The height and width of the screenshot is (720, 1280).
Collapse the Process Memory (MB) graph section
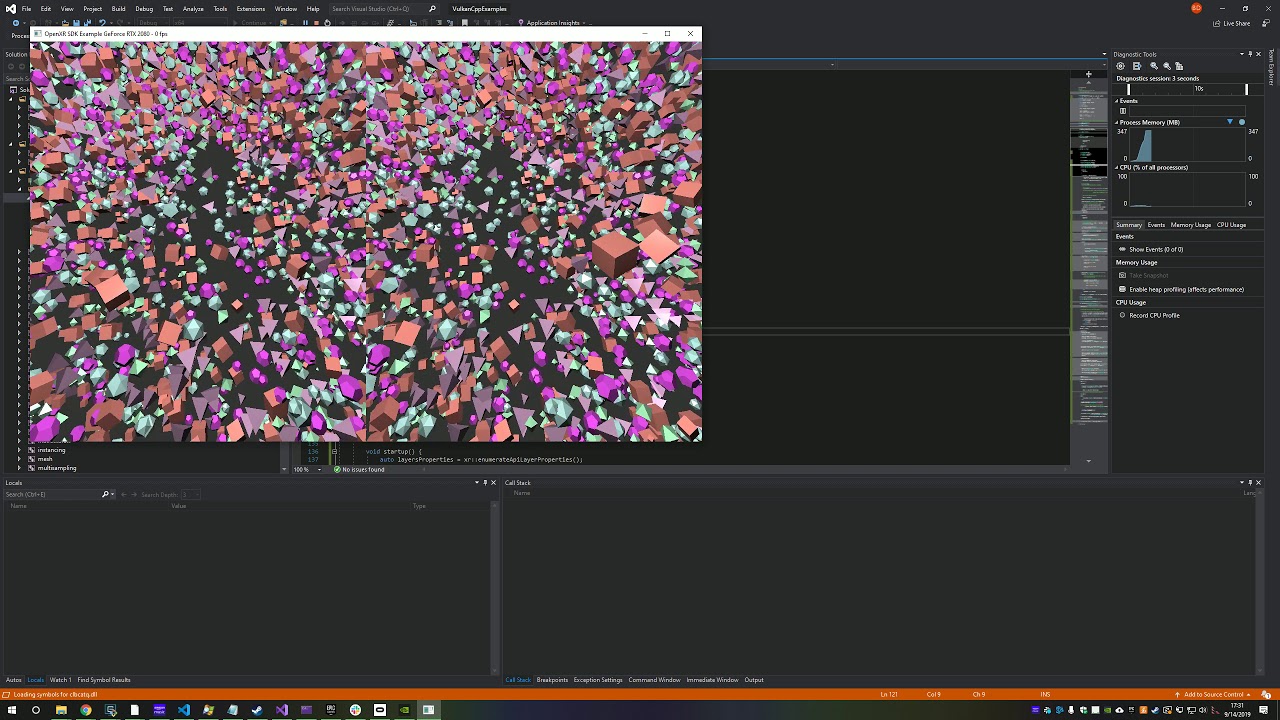1117,122
